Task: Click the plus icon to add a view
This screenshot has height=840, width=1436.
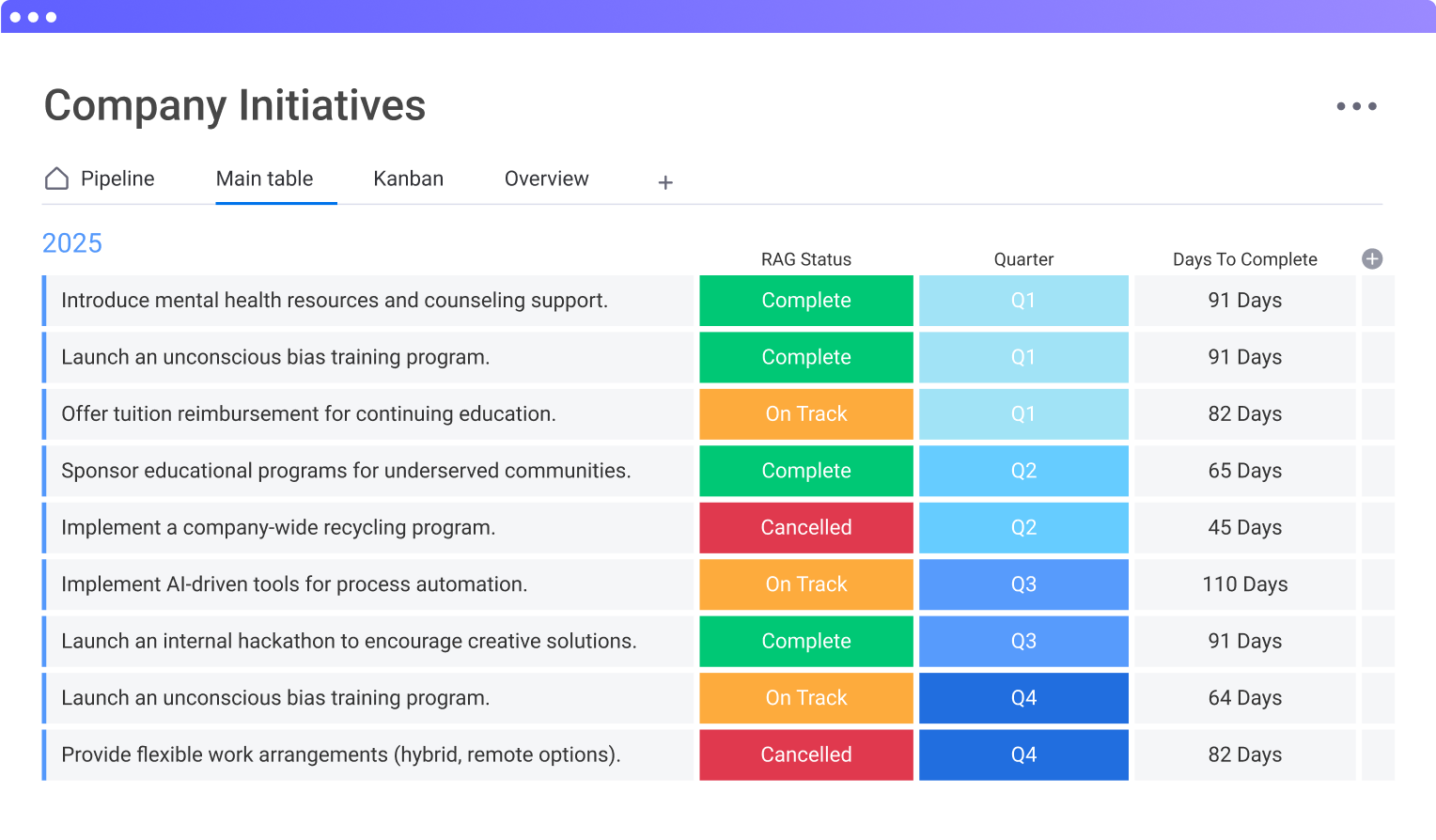Action: point(665,182)
